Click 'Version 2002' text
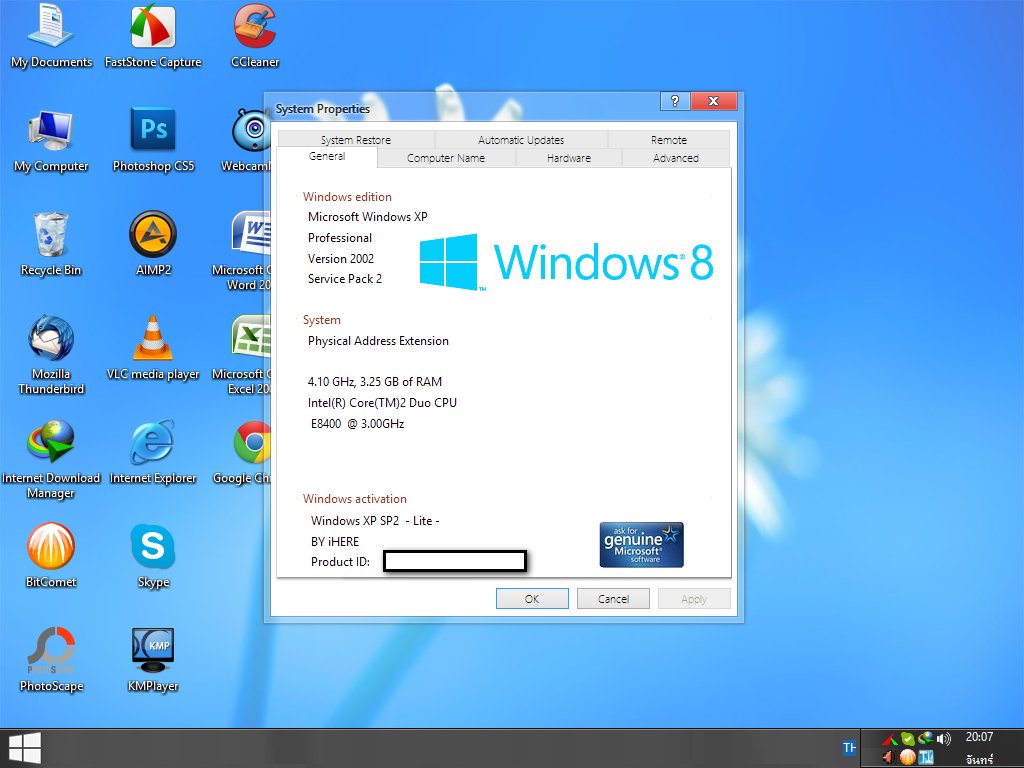The width and height of the screenshot is (1024, 768). [x=341, y=259]
